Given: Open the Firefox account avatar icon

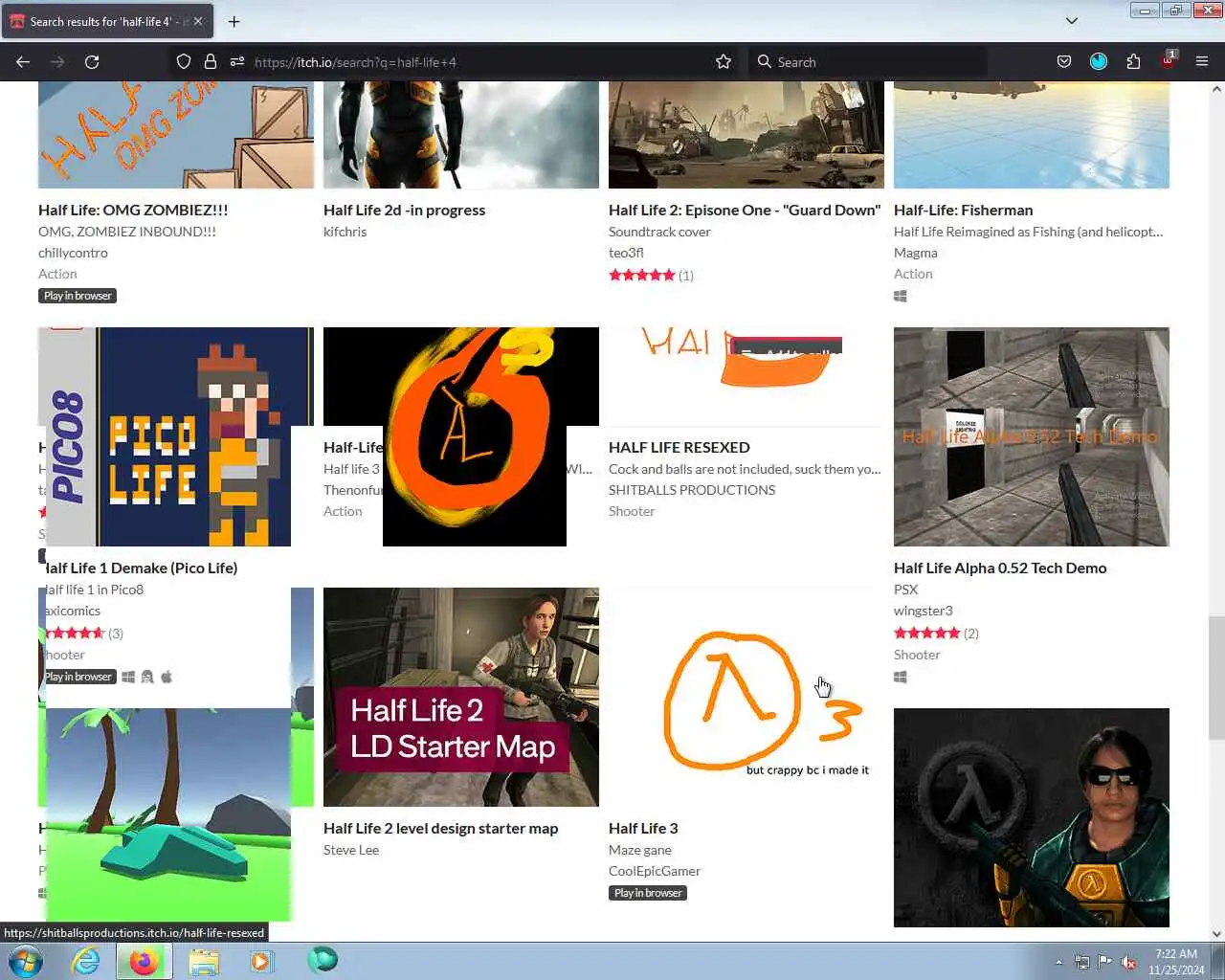Looking at the screenshot, I should (x=1099, y=61).
